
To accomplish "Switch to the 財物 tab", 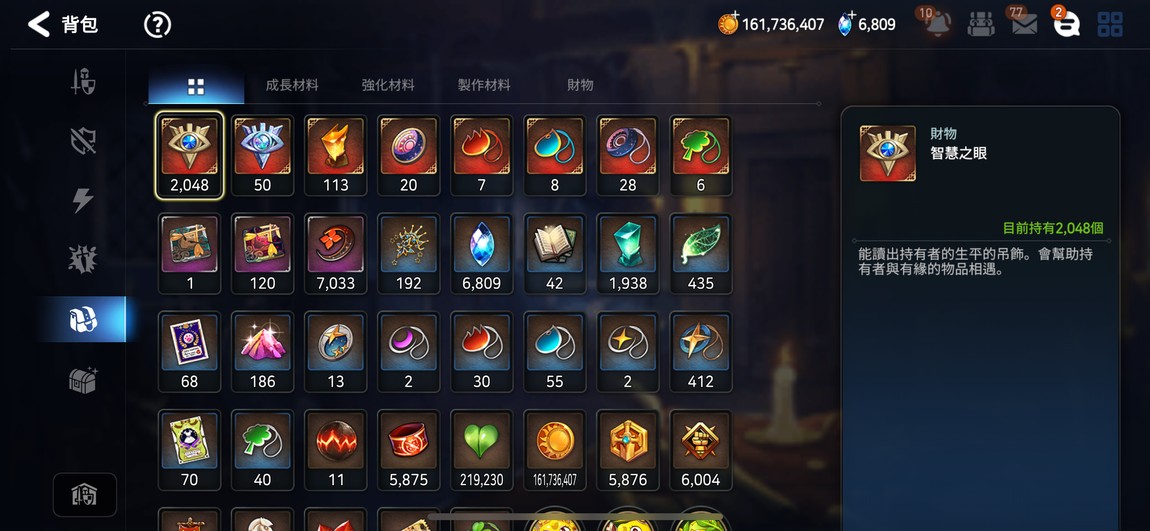I will [x=580, y=85].
